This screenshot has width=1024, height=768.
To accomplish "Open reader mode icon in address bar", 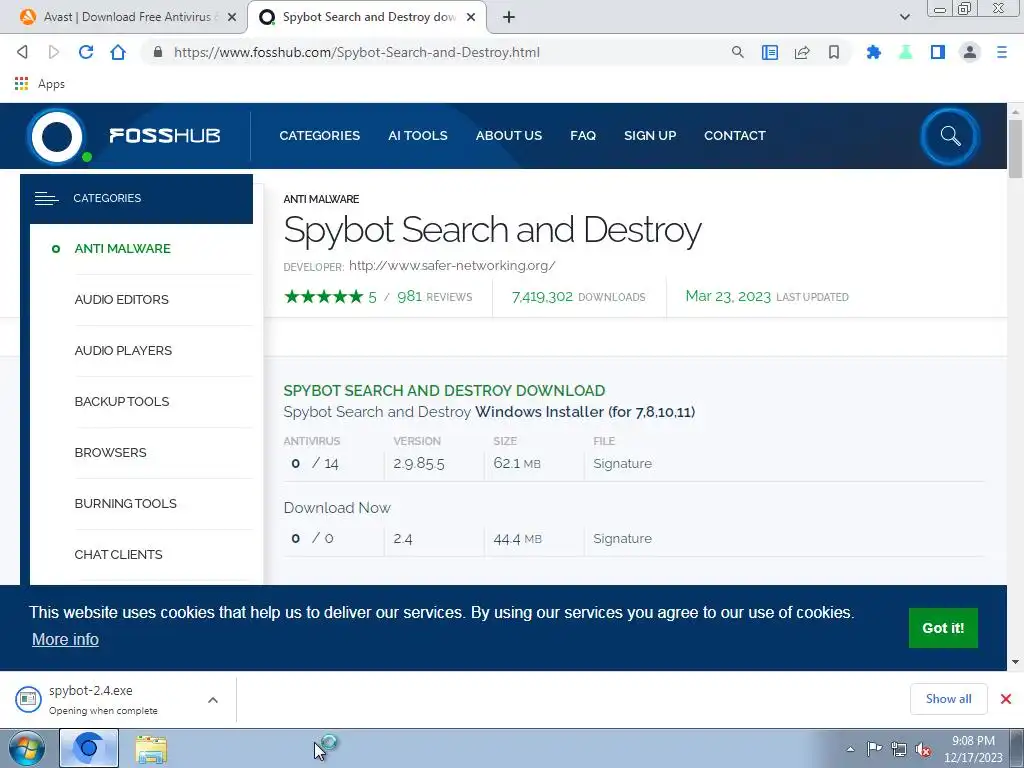I will pos(770,52).
